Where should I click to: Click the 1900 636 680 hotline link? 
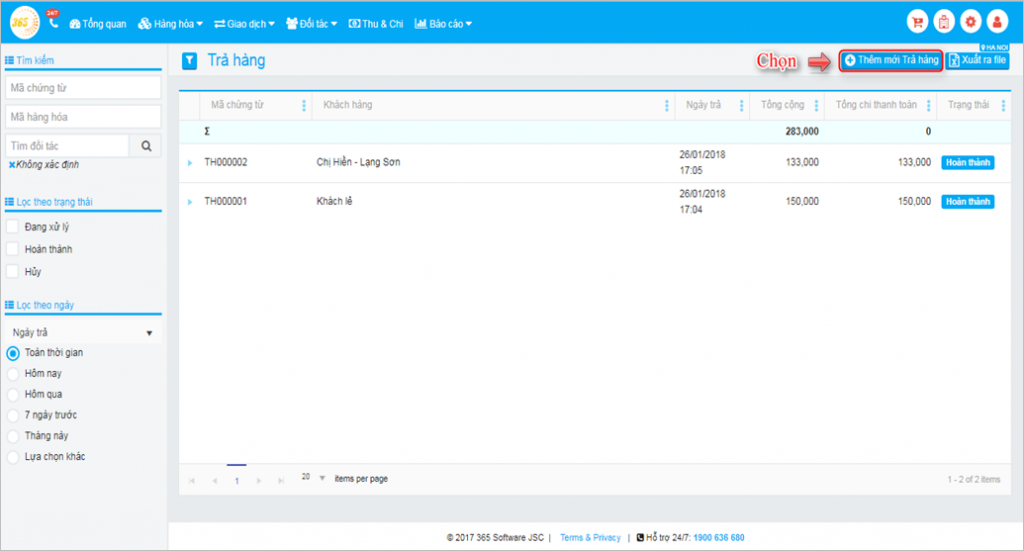click(x=718, y=538)
